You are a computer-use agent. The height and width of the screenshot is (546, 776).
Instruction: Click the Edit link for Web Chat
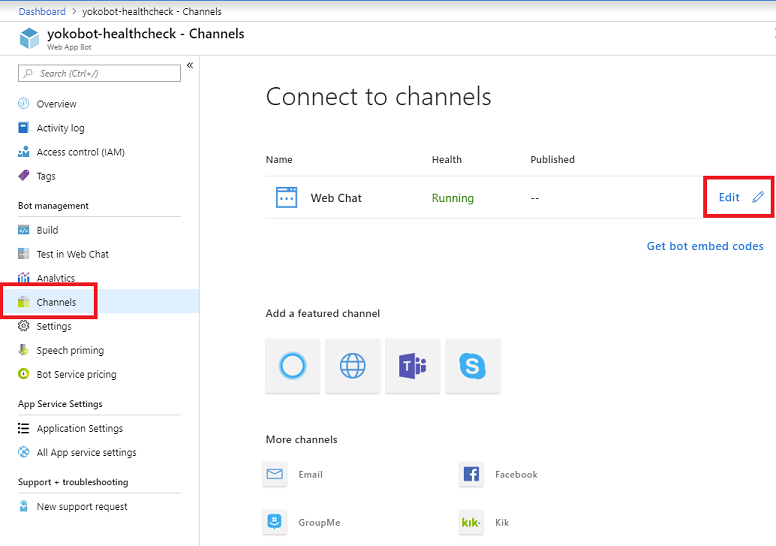[729, 198]
